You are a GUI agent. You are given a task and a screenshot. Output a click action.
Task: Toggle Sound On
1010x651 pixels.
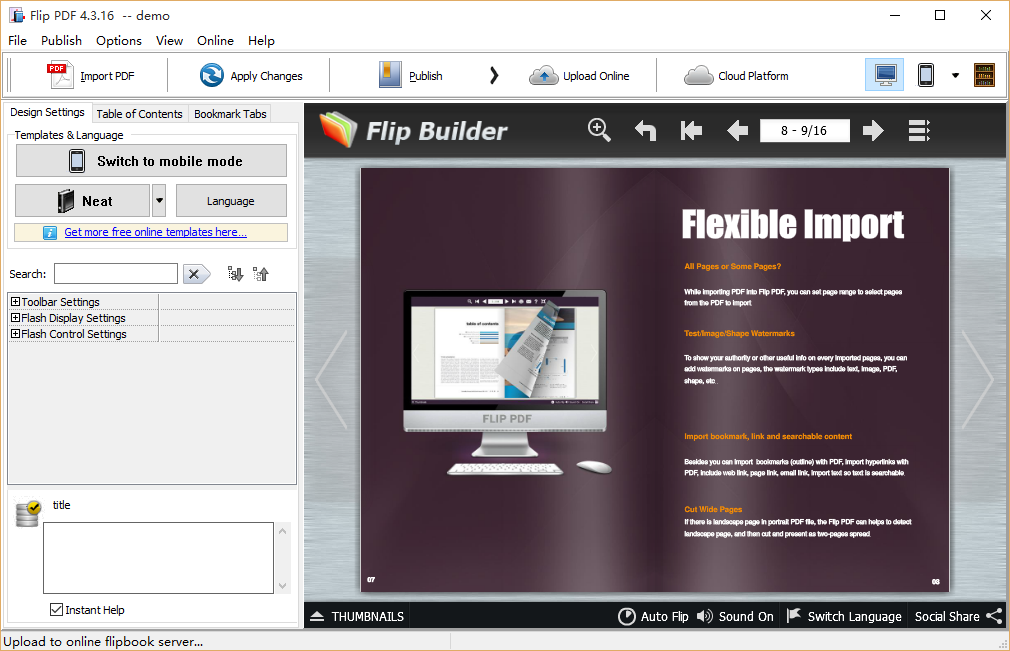(x=735, y=616)
